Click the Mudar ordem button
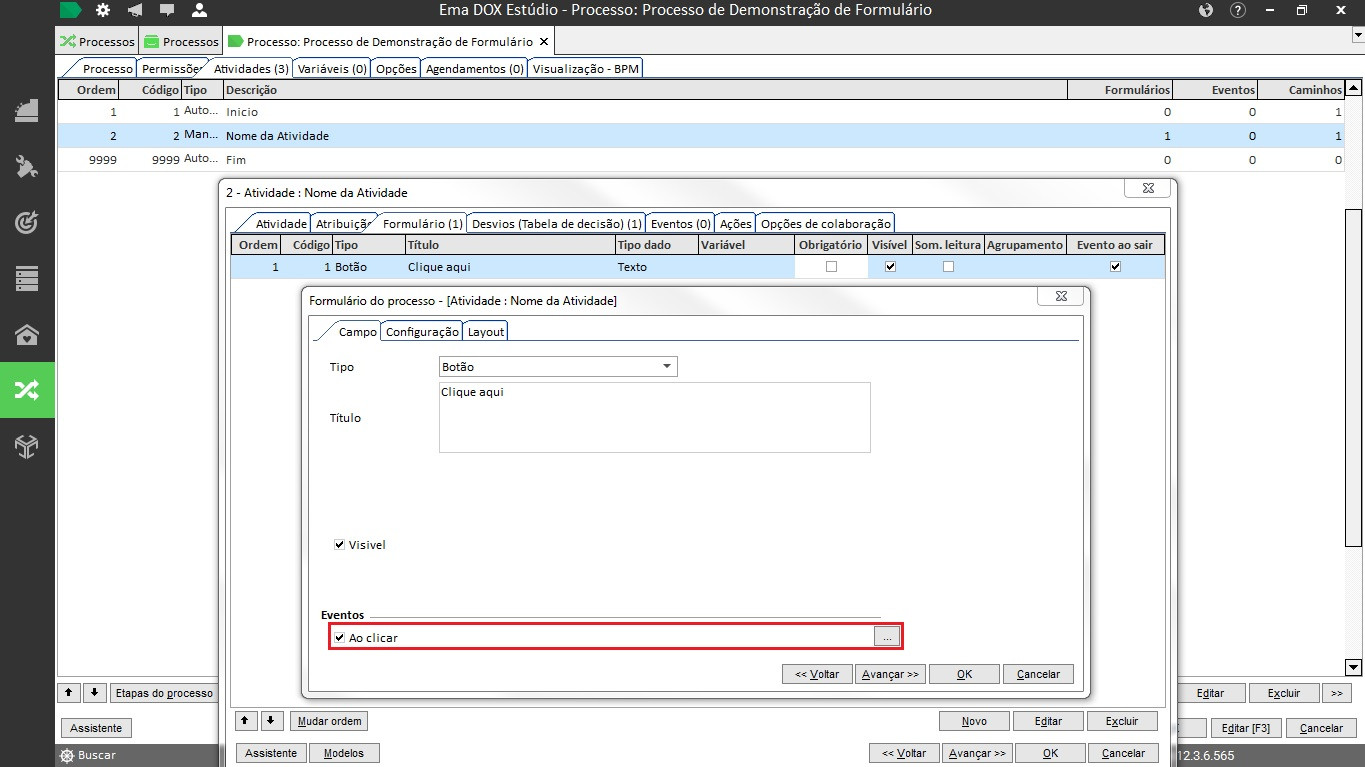Image resolution: width=1365 pixels, height=767 pixels. [329, 721]
